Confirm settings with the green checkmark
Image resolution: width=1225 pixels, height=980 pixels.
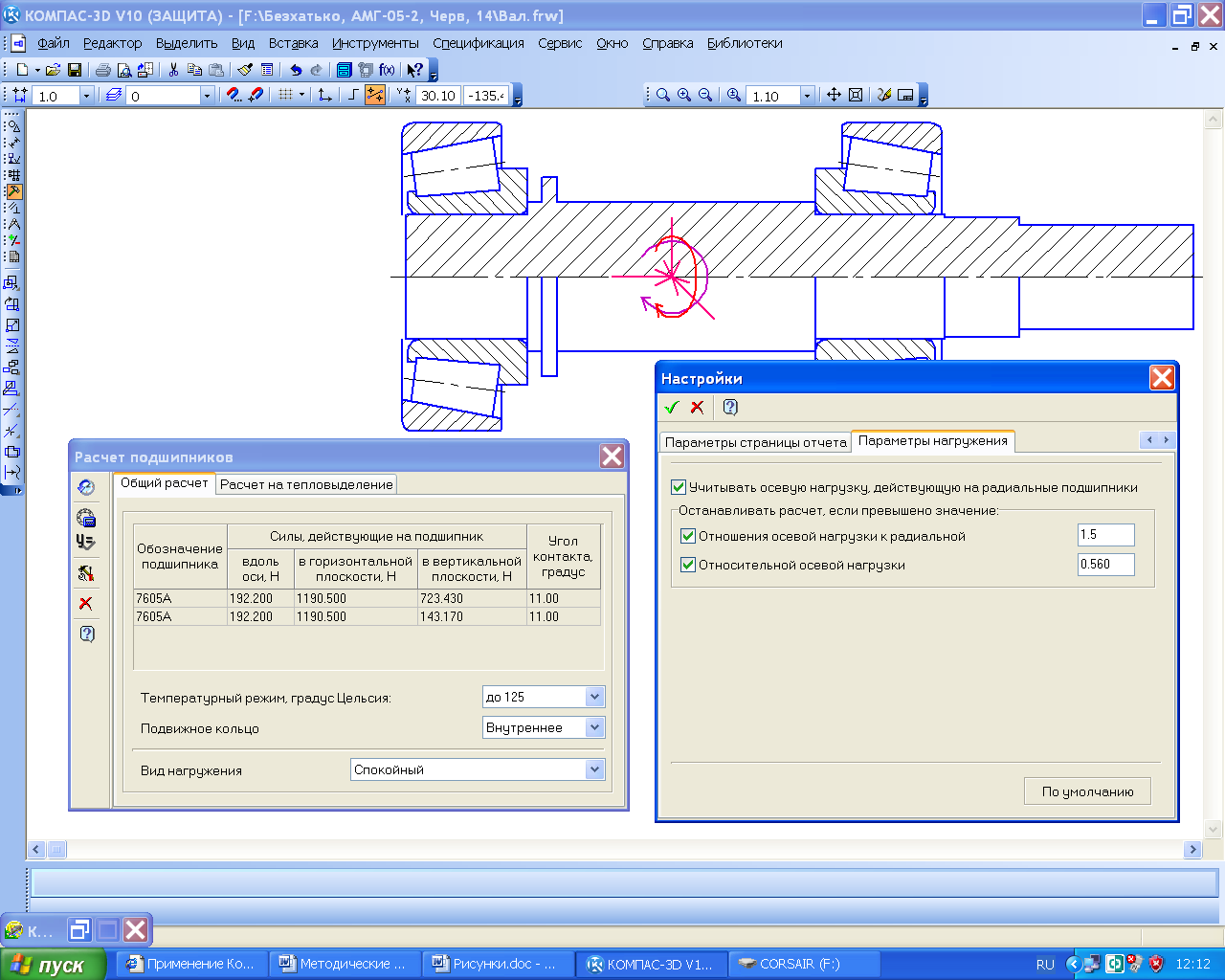tap(672, 407)
